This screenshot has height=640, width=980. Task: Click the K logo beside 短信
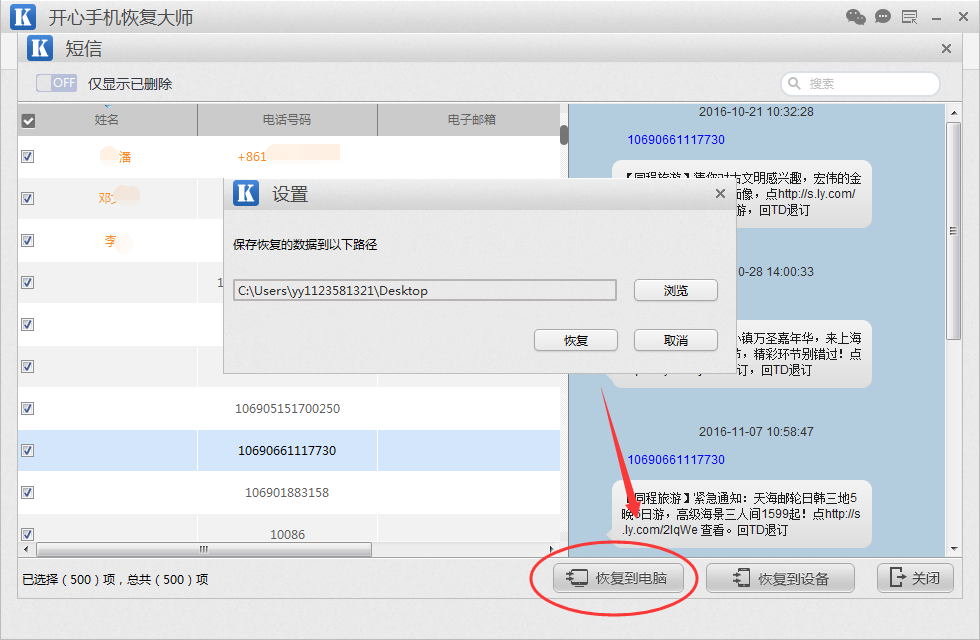point(40,48)
